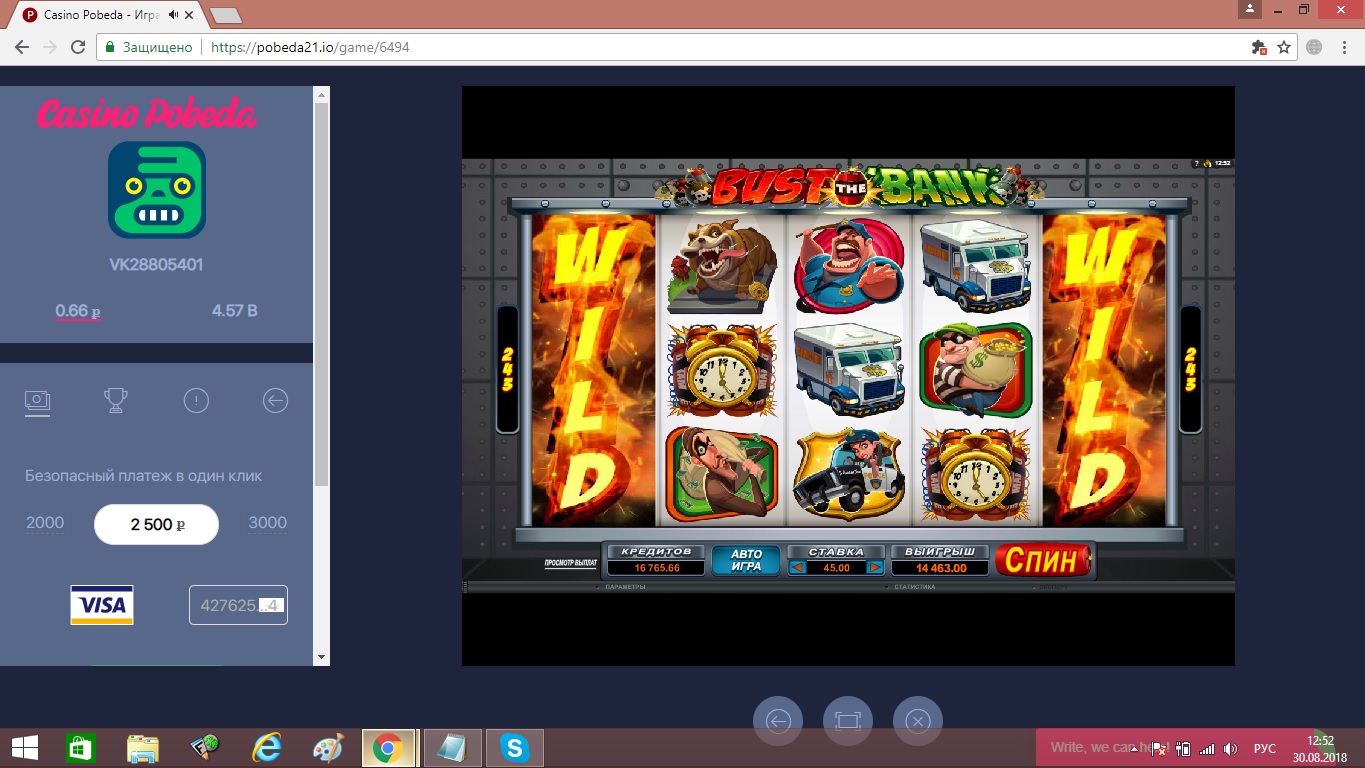Click the green robot avatar

pos(157,190)
